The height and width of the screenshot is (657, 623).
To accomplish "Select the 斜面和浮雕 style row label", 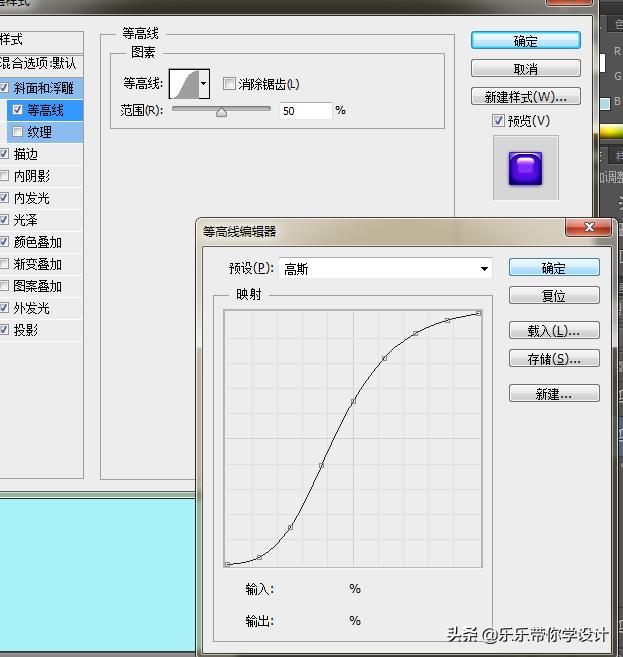I will click(x=44, y=88).
